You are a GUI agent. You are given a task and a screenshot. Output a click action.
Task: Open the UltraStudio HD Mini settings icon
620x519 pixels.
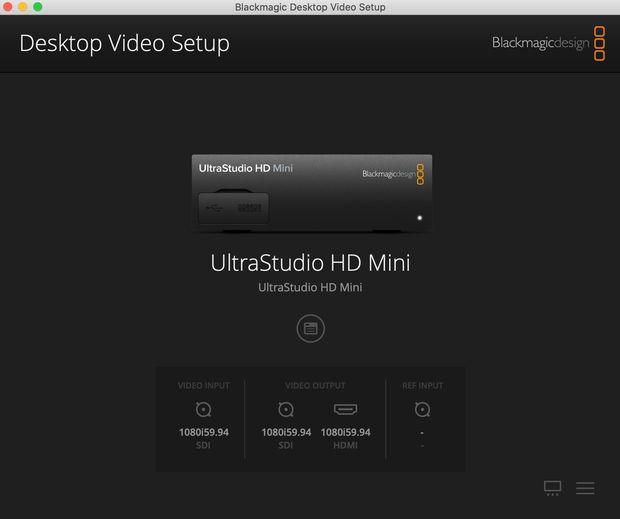310,328
